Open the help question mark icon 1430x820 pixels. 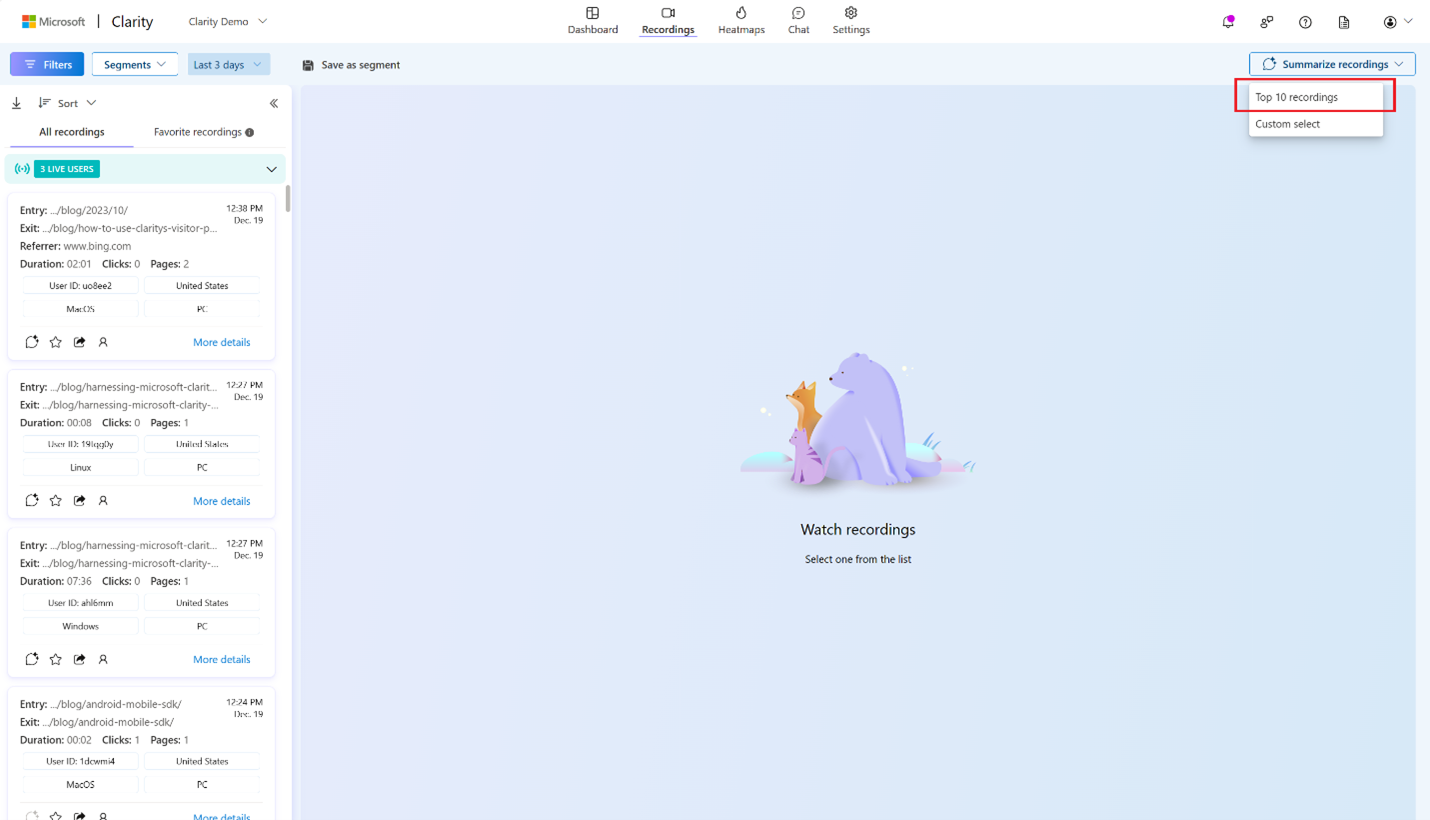tap(1305, 22)
